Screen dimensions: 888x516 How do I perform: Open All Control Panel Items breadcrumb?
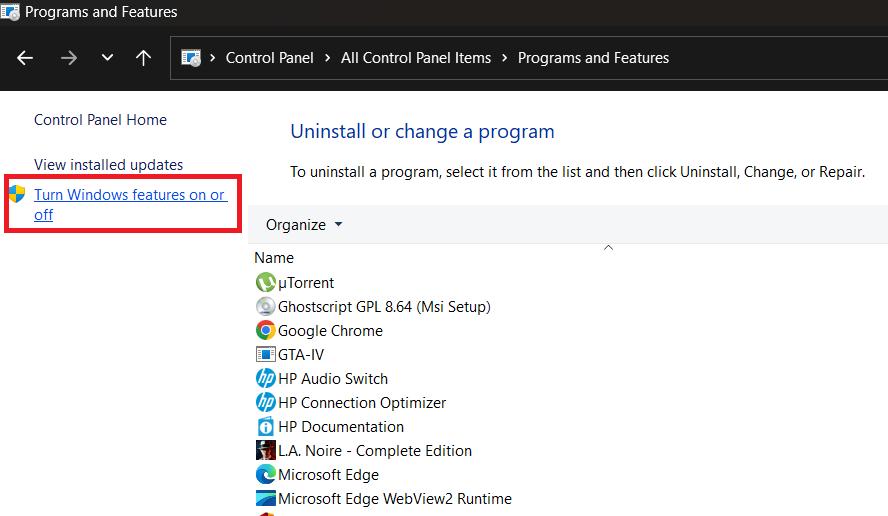(416, 58)
